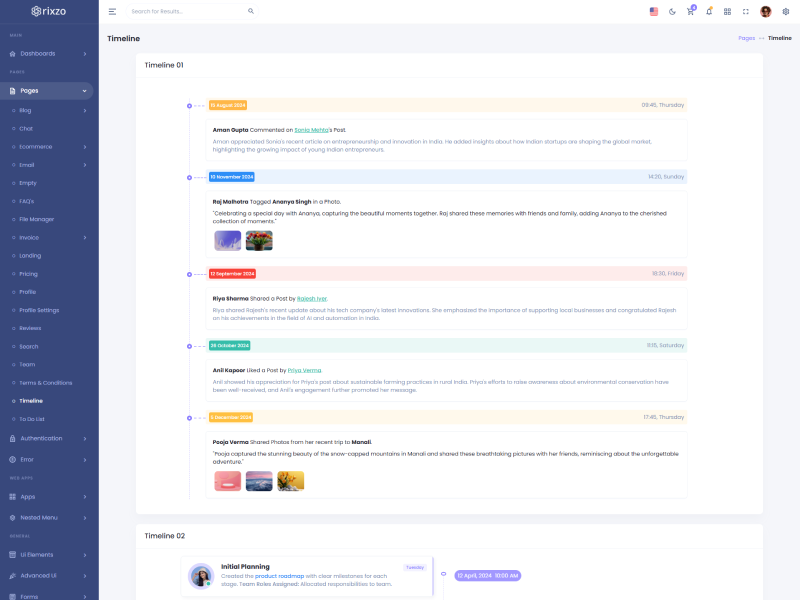Expand the Dashboards sidebar menu
This screenshot has width=800, height=600.
[49, 53]
